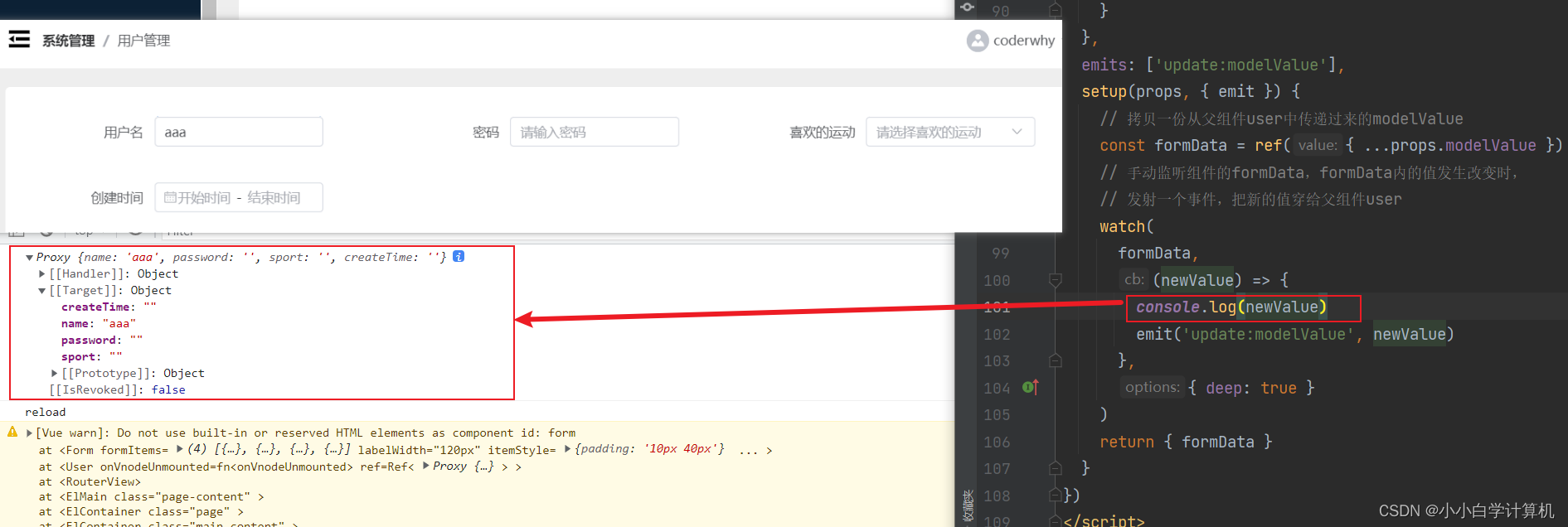Image resolution: width=1568 pixels, height=527 pixels.
Task: Collapse the top-level Proxy console object
Action: [x=30, y=258]
